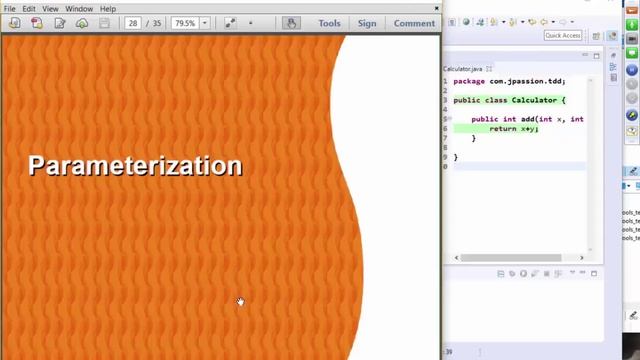Click the blue round sidebar button
The image size is (640, 360).
click(x=632, y=70)
